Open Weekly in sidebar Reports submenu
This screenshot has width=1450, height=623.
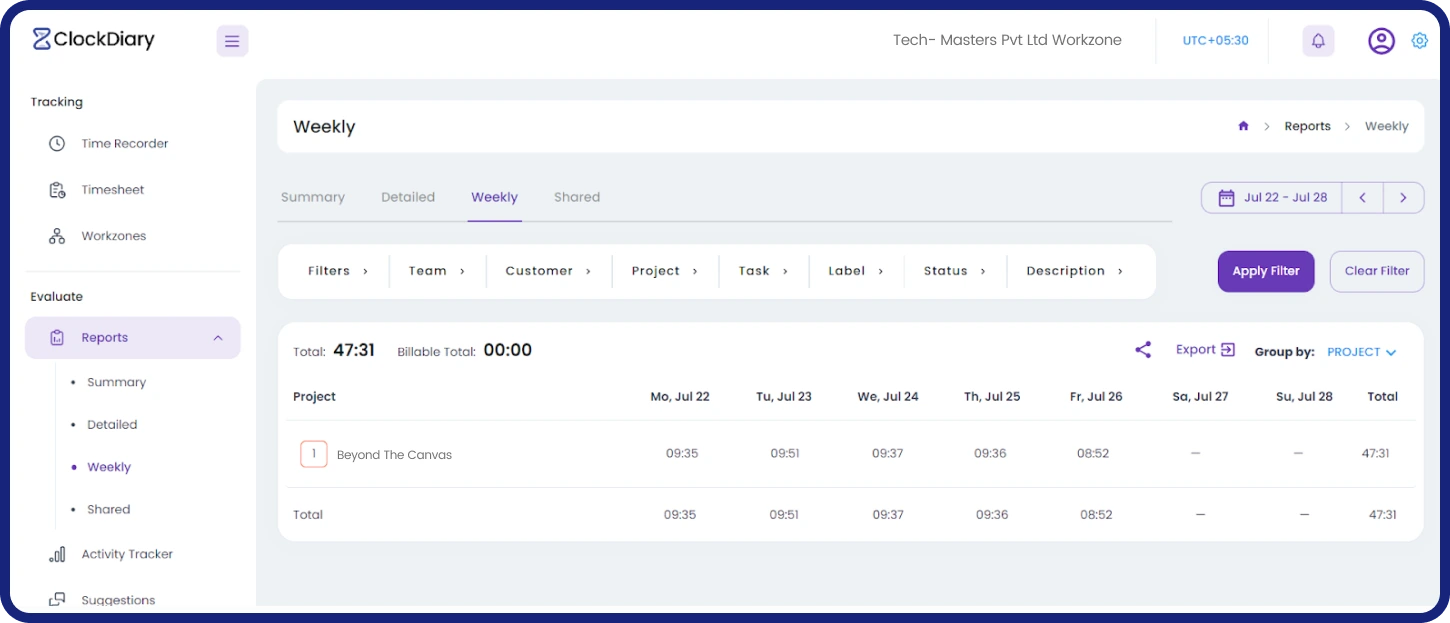coord(109,467)
